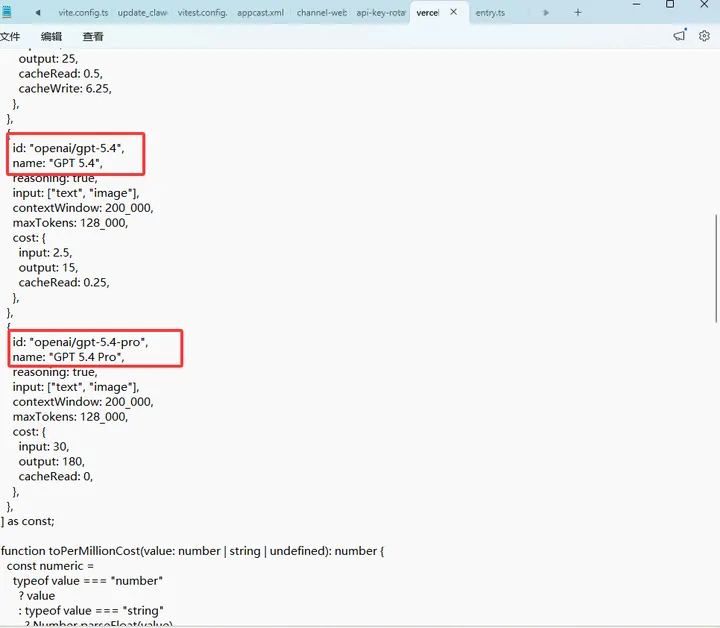This screenshot has width=720, height=628.
Task: Click the line input: 2.5,
Action: pyautogui.click(x=45, y=252)
